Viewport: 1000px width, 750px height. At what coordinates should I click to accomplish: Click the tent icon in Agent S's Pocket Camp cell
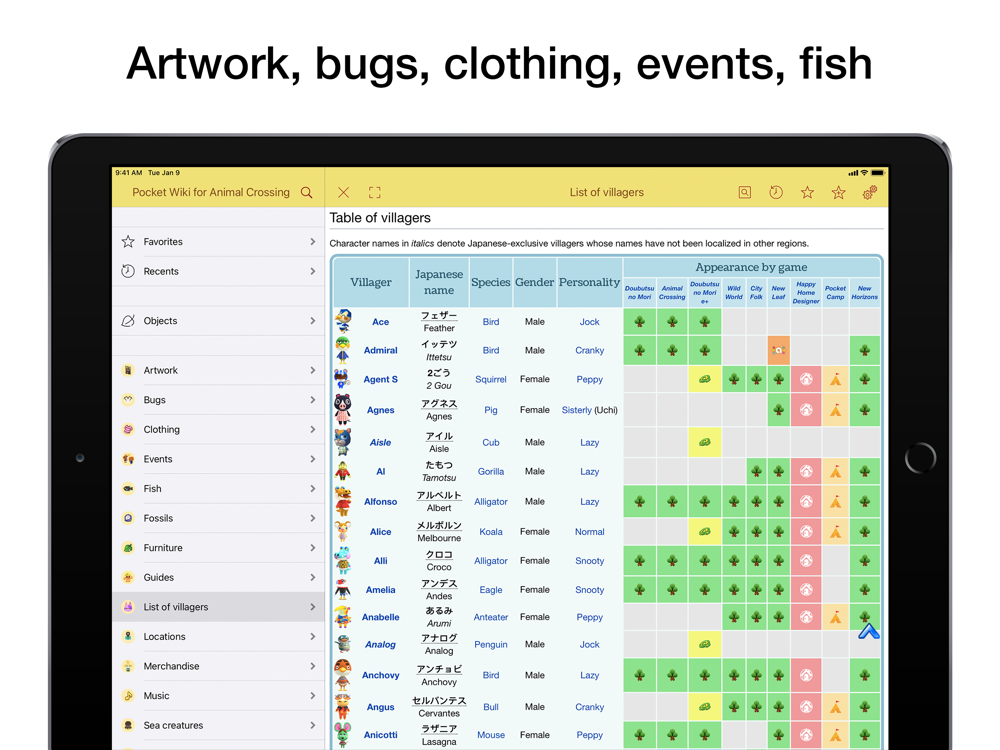tap(835, 380)
